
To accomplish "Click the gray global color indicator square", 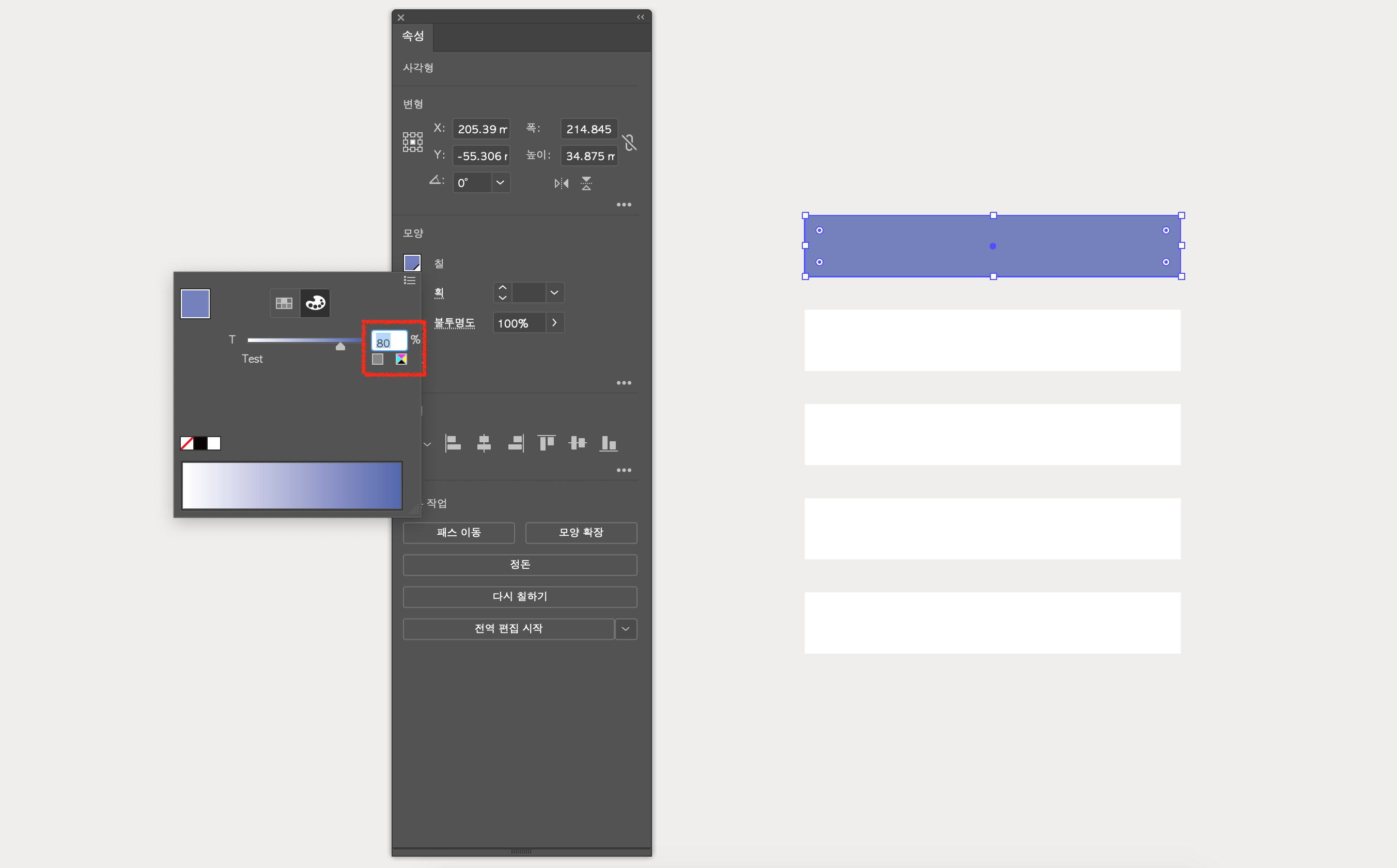I will tap(378, 360).
